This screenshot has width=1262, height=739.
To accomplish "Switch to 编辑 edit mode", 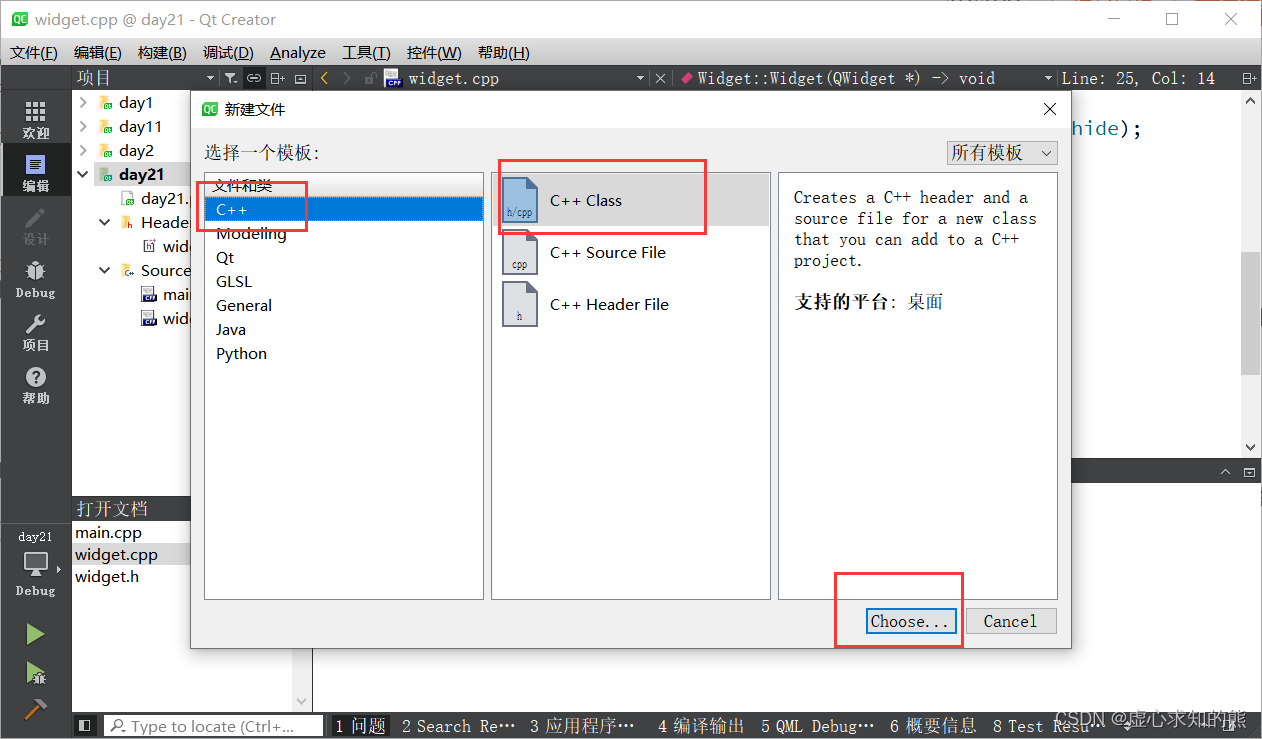I will coord(35,172).
